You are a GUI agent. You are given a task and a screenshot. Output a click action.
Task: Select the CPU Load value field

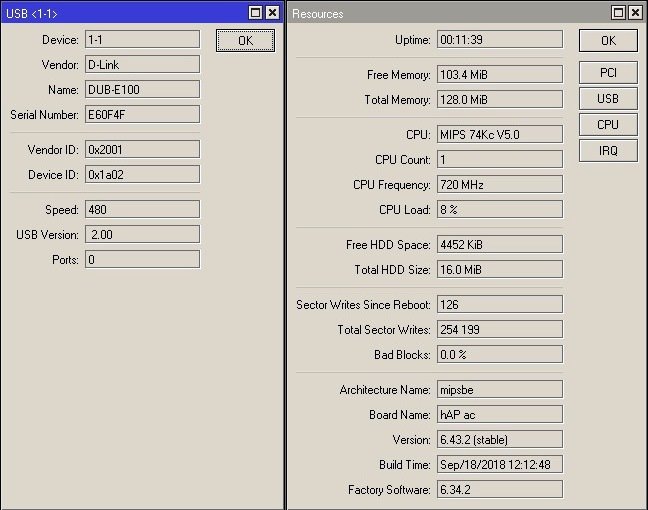pos(499,210)
